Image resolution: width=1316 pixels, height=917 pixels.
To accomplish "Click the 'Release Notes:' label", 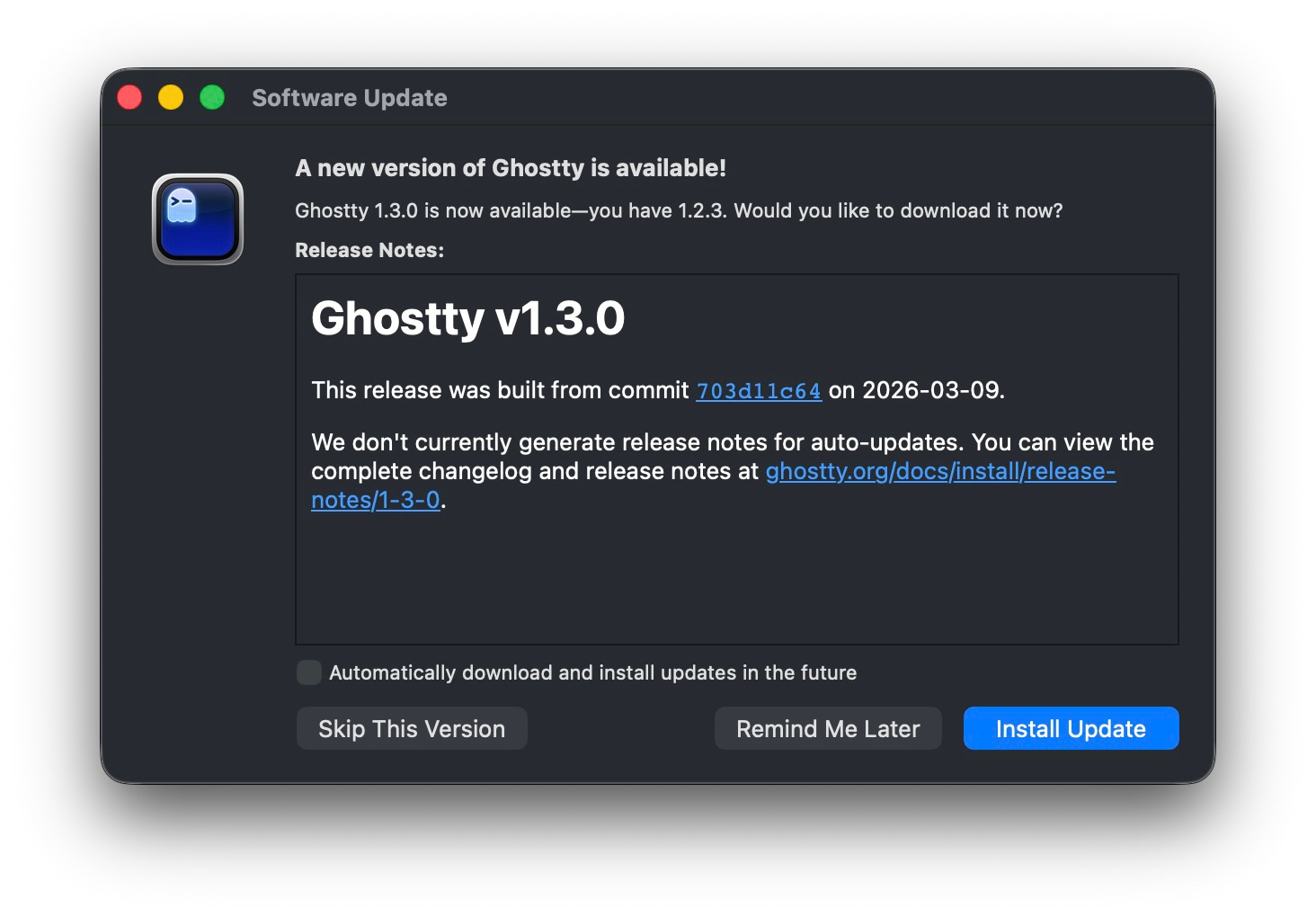I will point(369,250).
